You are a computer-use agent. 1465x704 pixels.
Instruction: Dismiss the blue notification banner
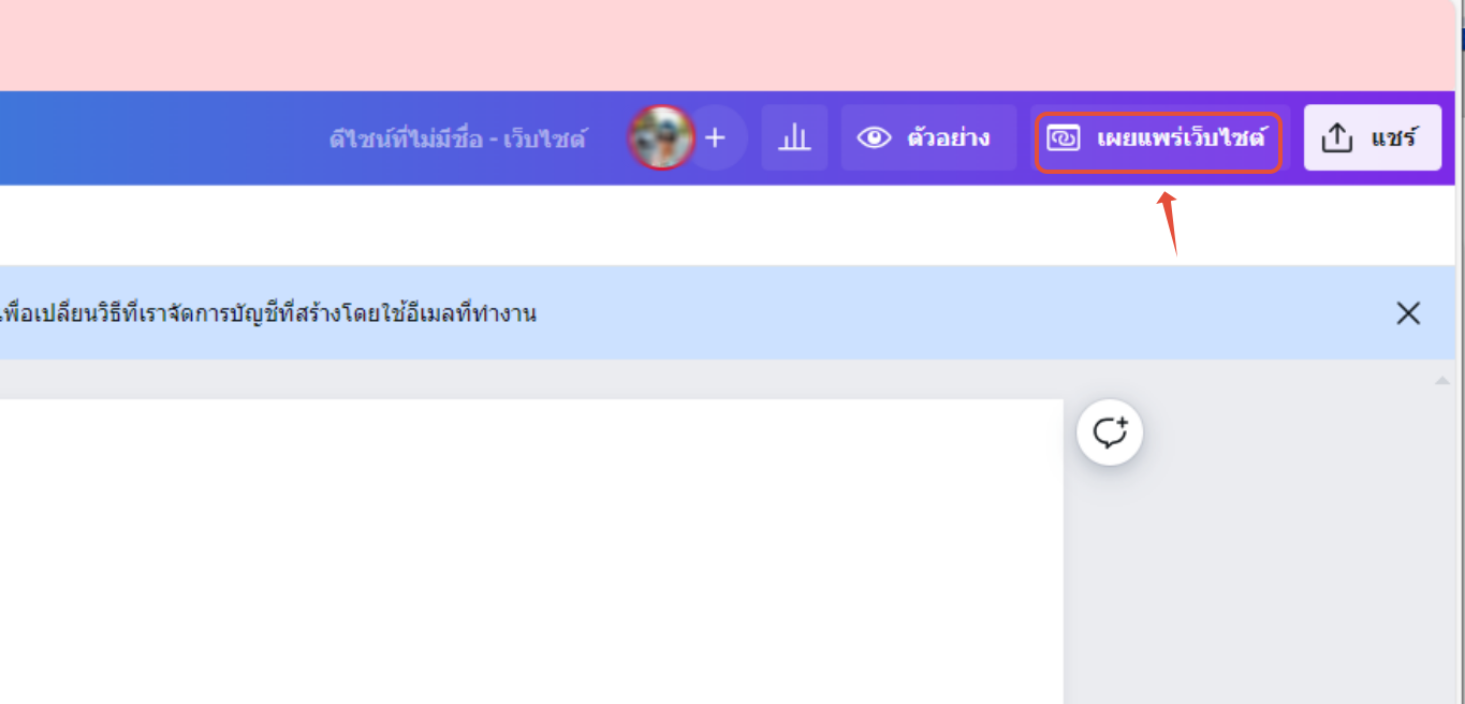[1408, 313]
